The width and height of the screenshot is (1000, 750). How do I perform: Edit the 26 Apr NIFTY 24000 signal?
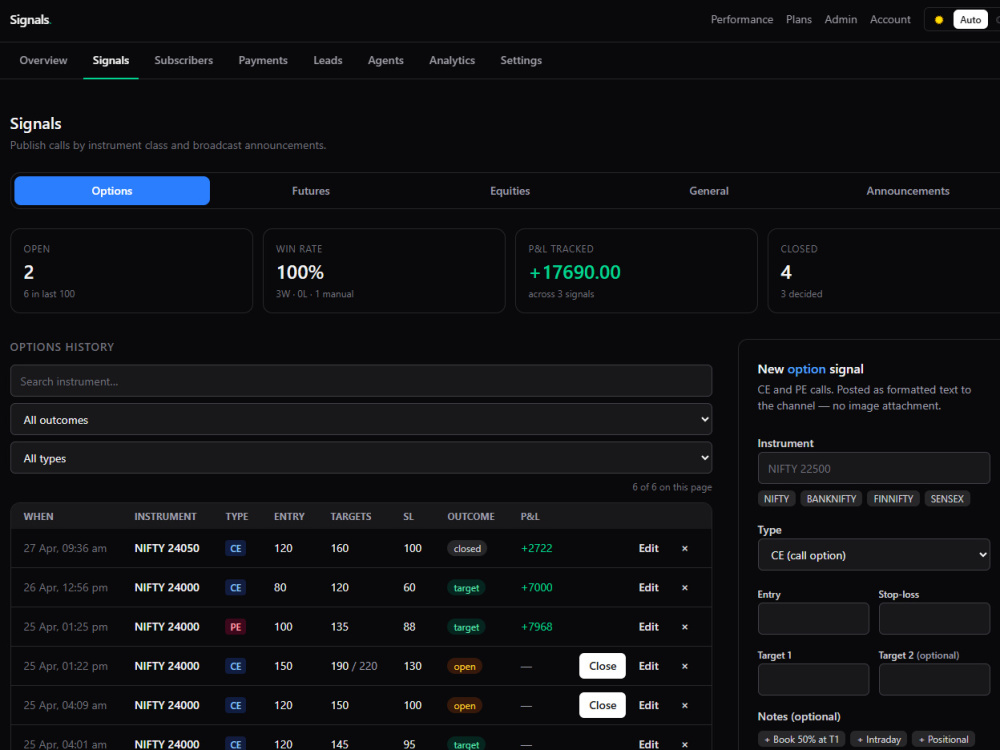coord(649,587)
